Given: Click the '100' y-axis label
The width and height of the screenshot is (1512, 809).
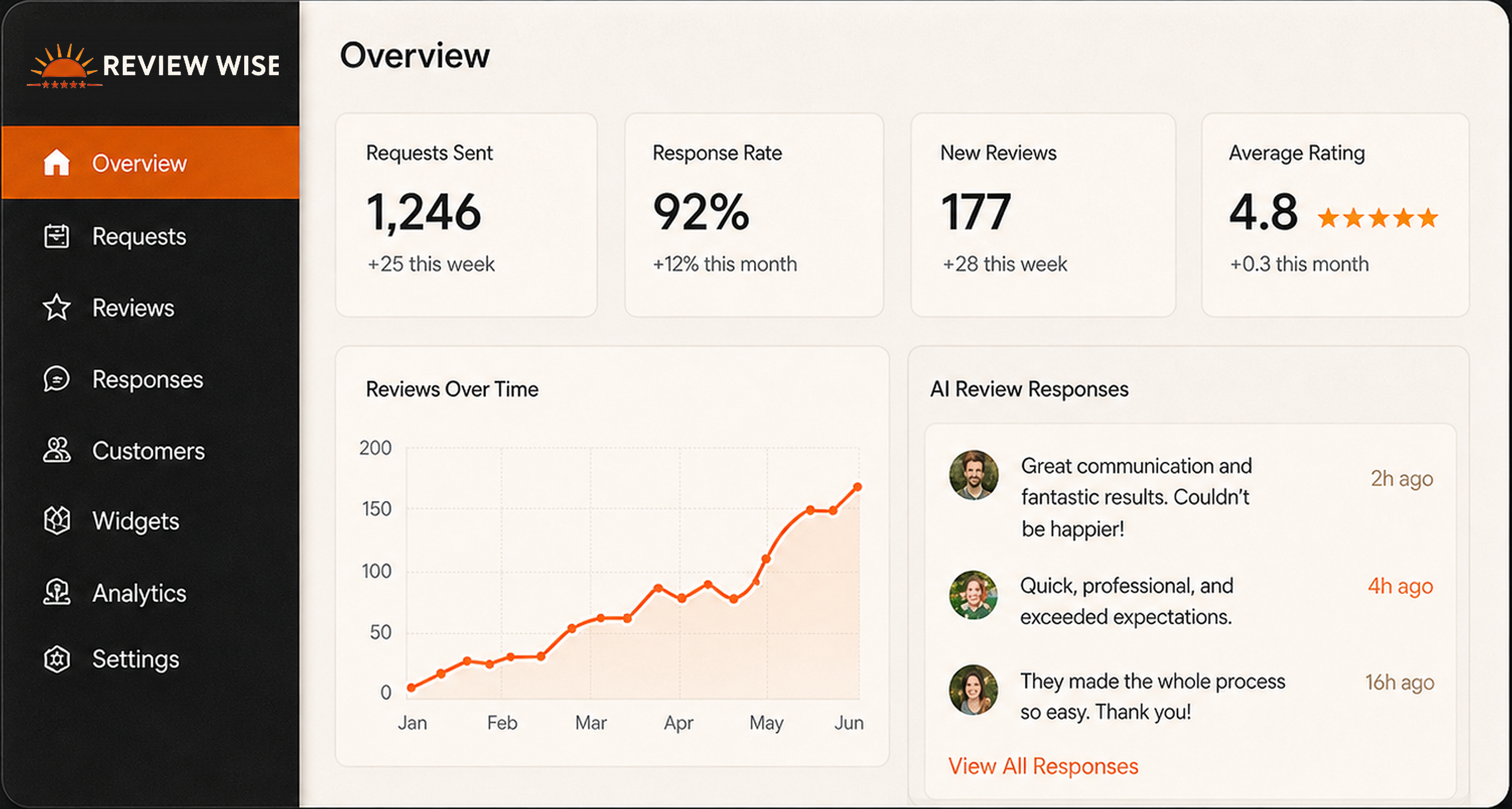Looking at the screenshot, I should (376, 570).
